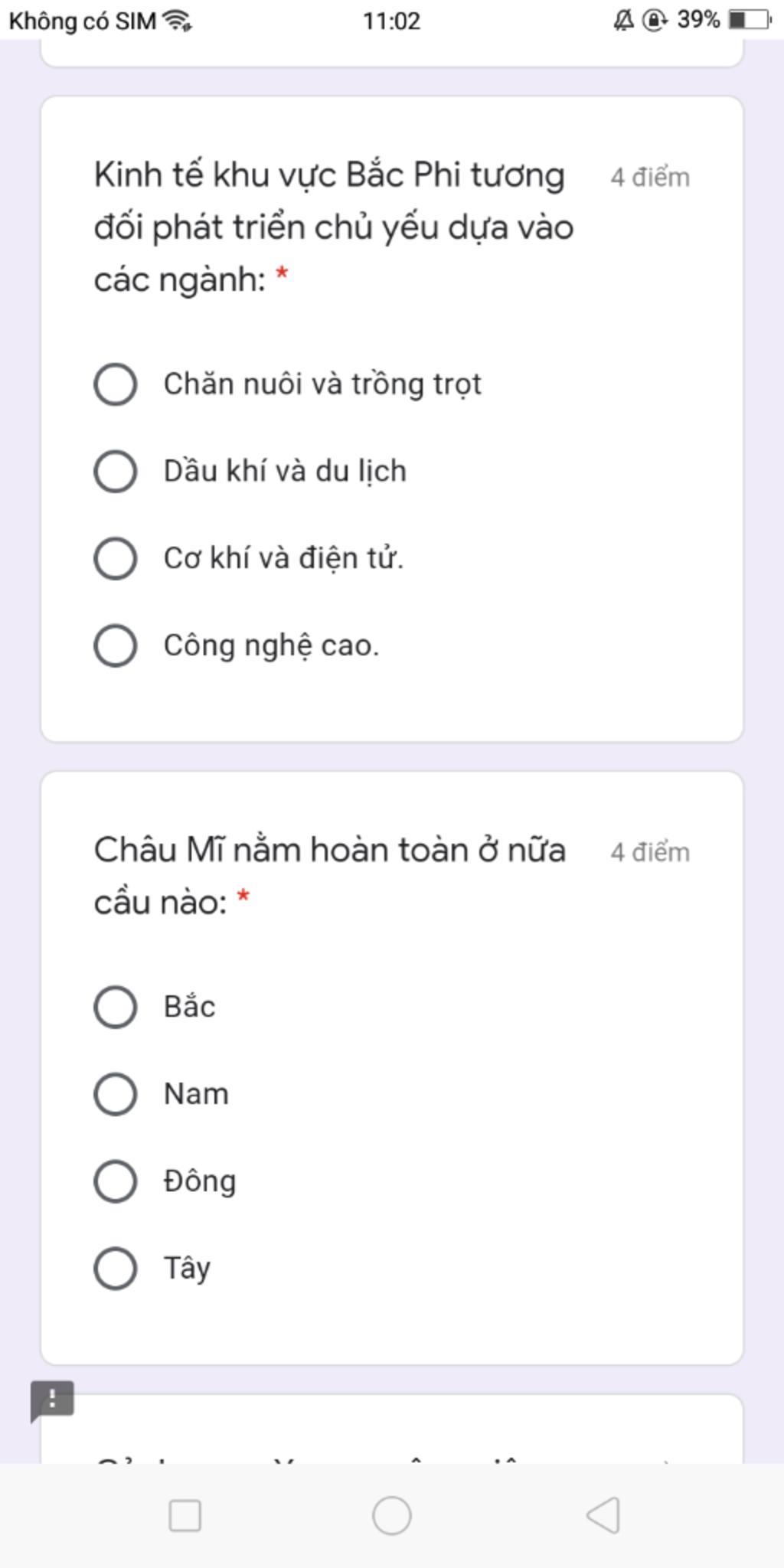Screen dimensions: 784x1568
Task: Tap the rotation lock status icon
Action: (655, 20)
